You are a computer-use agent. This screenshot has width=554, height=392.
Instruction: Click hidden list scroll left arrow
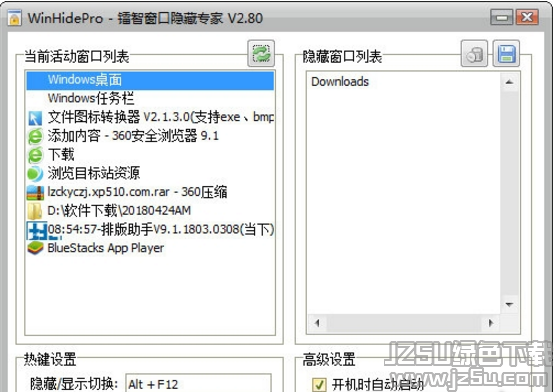[x=317, y=323]
